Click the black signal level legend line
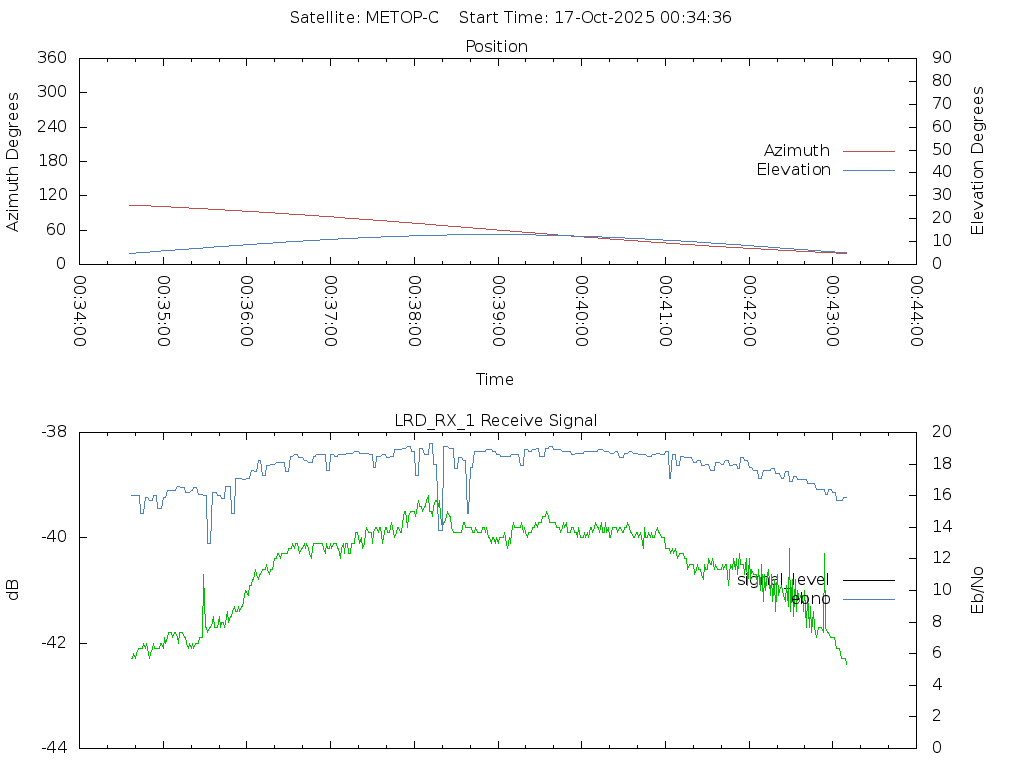The width and height of the screenshot is (1024, 768). (x=868, y=580)
